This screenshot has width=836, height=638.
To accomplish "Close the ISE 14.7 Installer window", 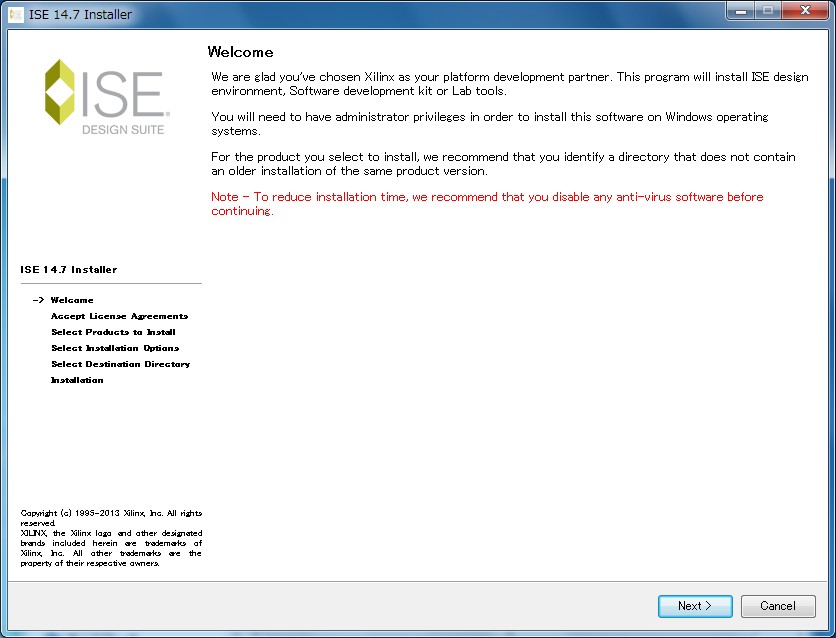I will point(806,11).
